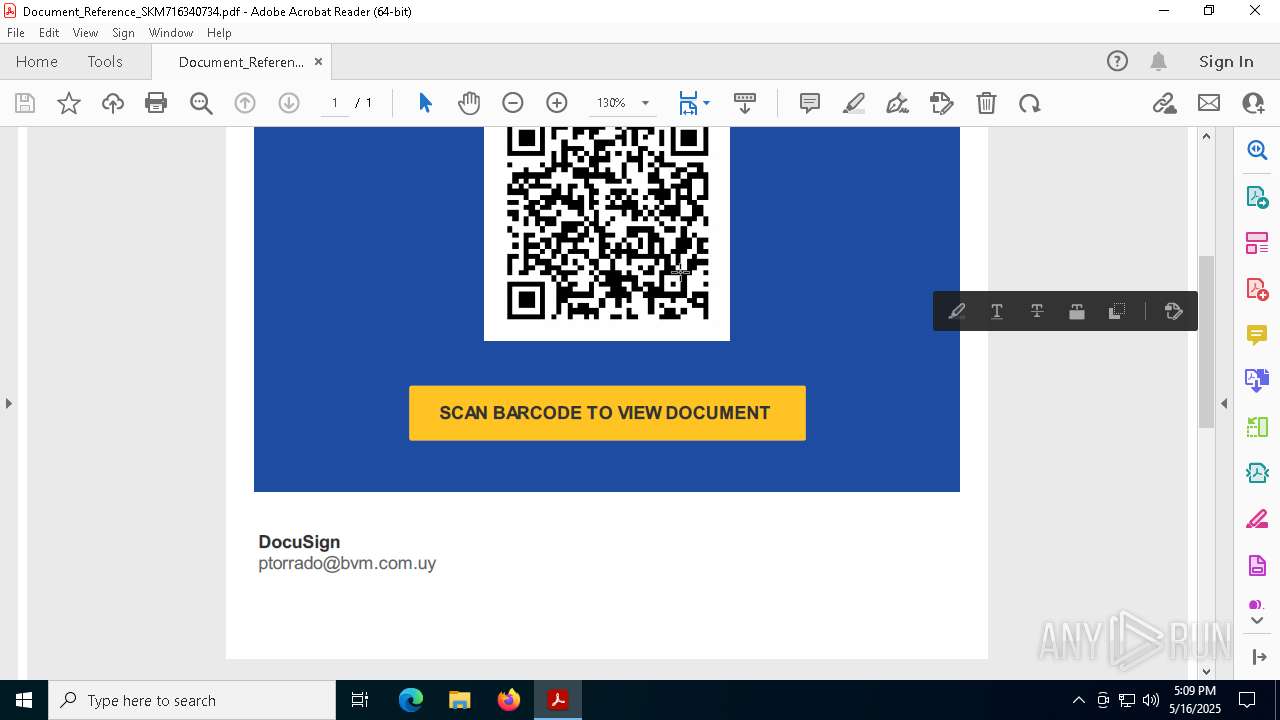Click the page number input field
1280x720 pixels.
(334, 103)
